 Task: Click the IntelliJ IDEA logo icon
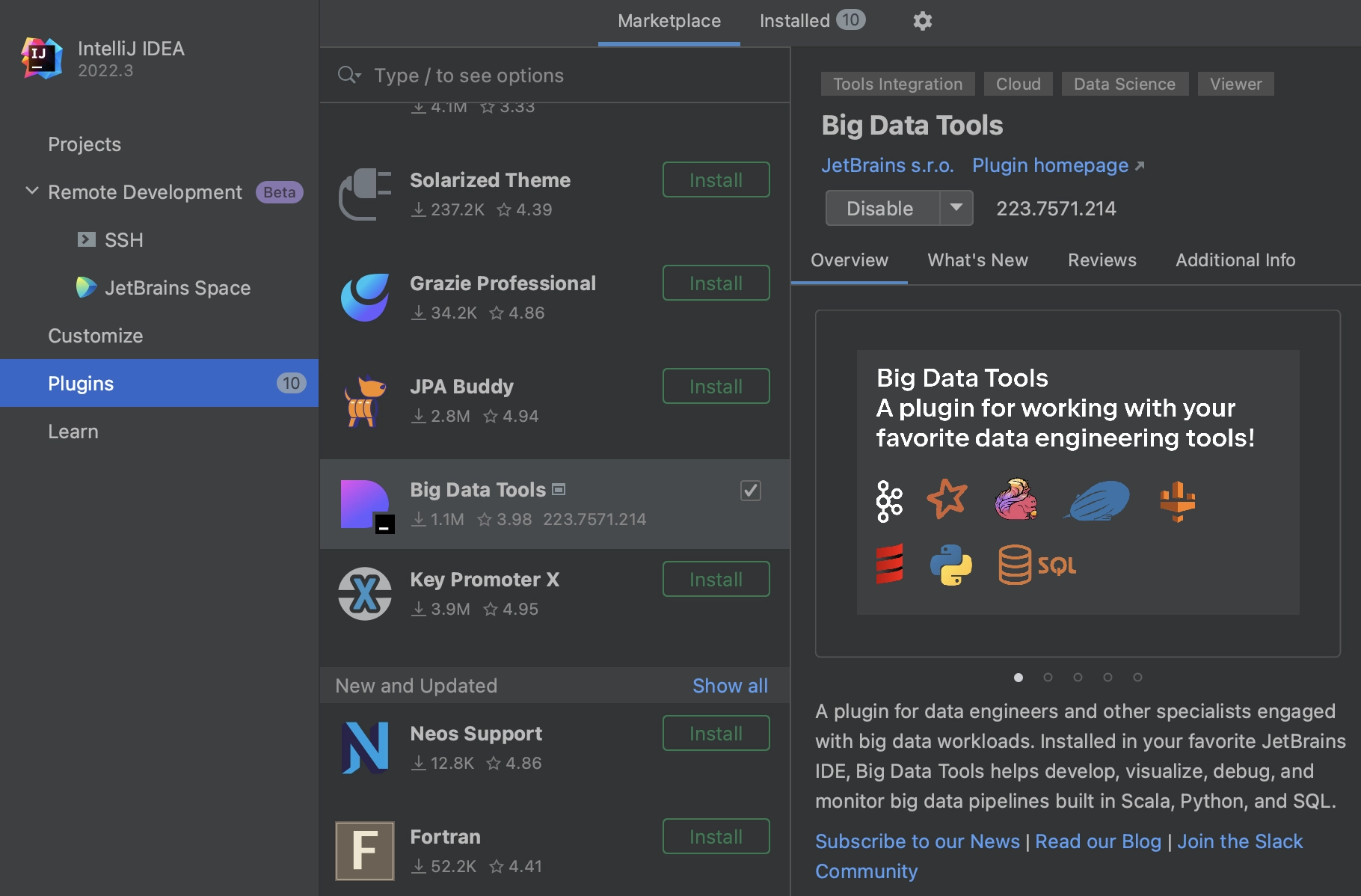pyautogui.click(x=42, y=58)
